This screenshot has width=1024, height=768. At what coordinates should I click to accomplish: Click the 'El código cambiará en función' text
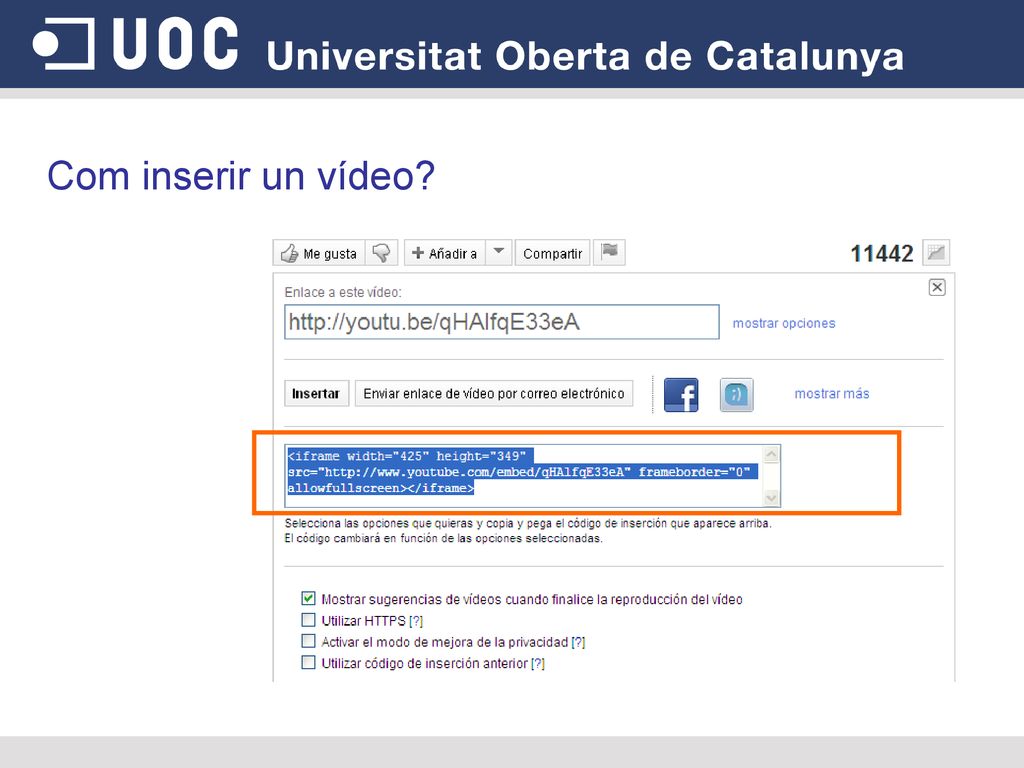pyautogui.click(x=443, y=539)
